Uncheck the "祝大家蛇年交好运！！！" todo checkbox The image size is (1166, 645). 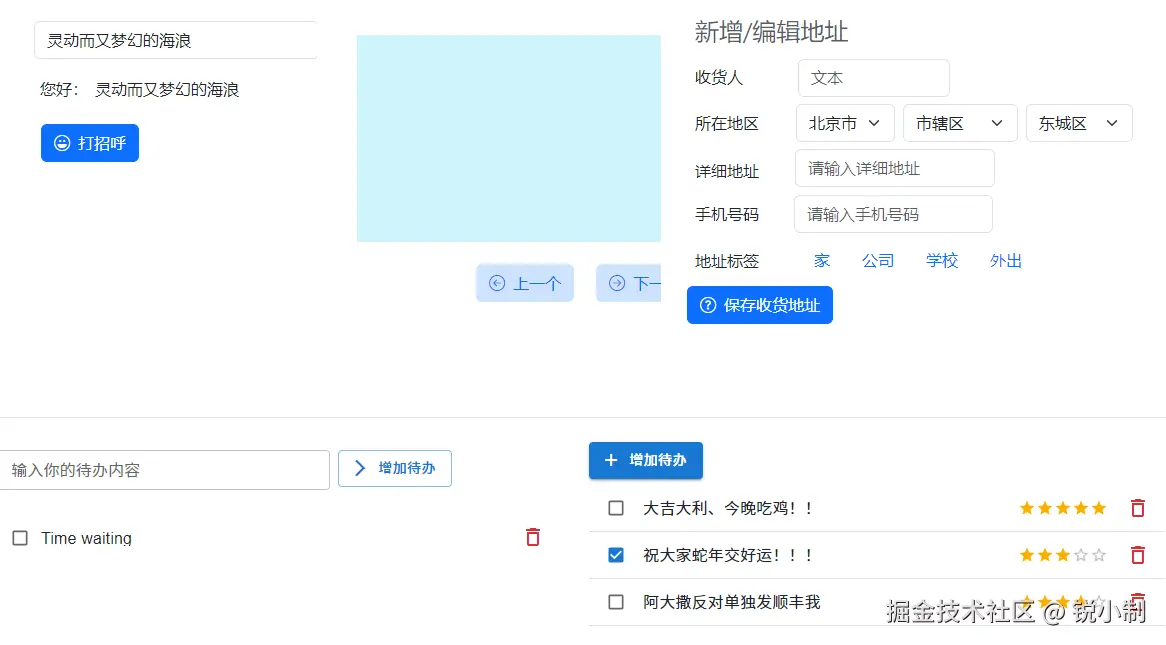615,554
